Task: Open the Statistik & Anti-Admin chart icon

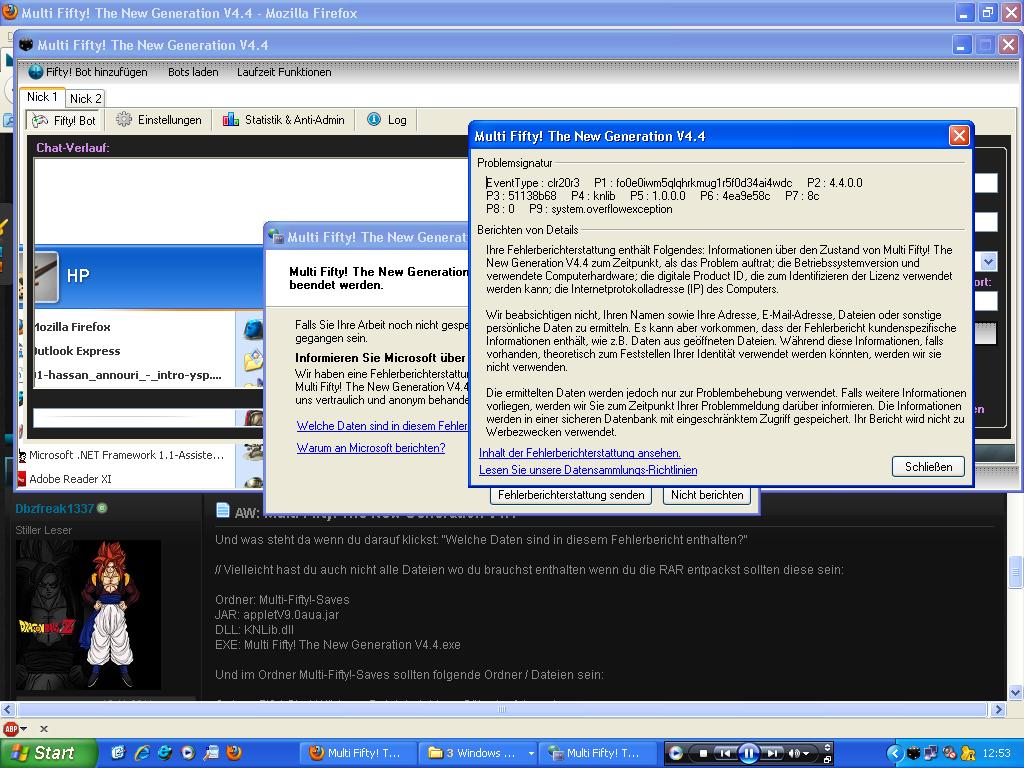Action: point(231,120)
